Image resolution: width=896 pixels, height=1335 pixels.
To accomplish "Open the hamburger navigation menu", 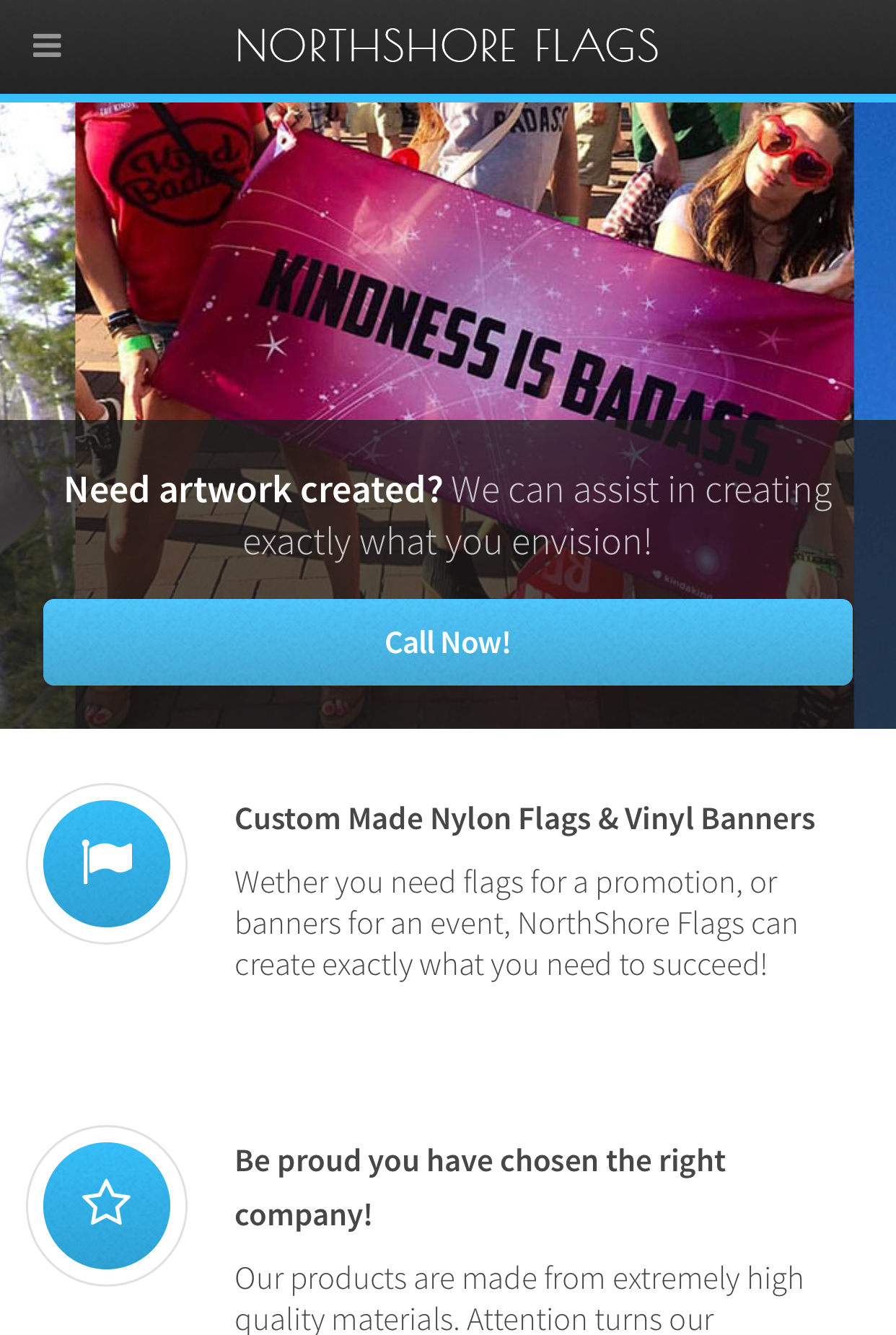I will click(47, 45).
